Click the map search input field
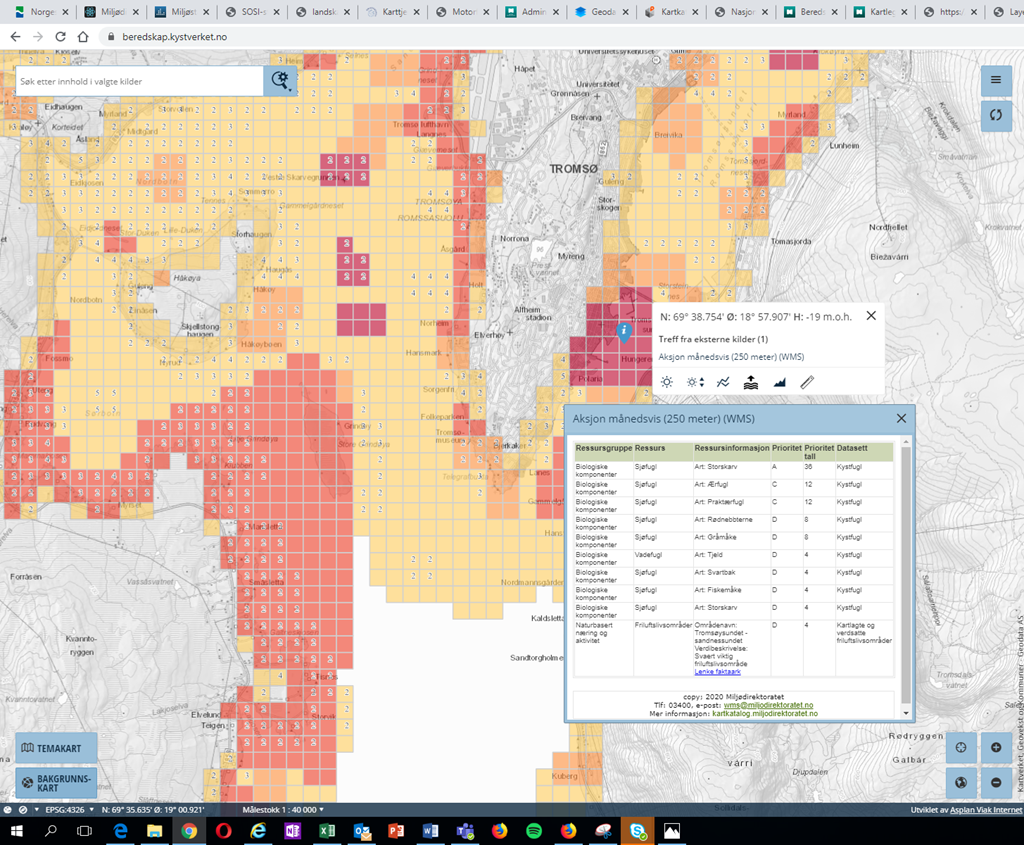Image resolution: width=1024 pixels, height=845 pixels. (139, 81)
